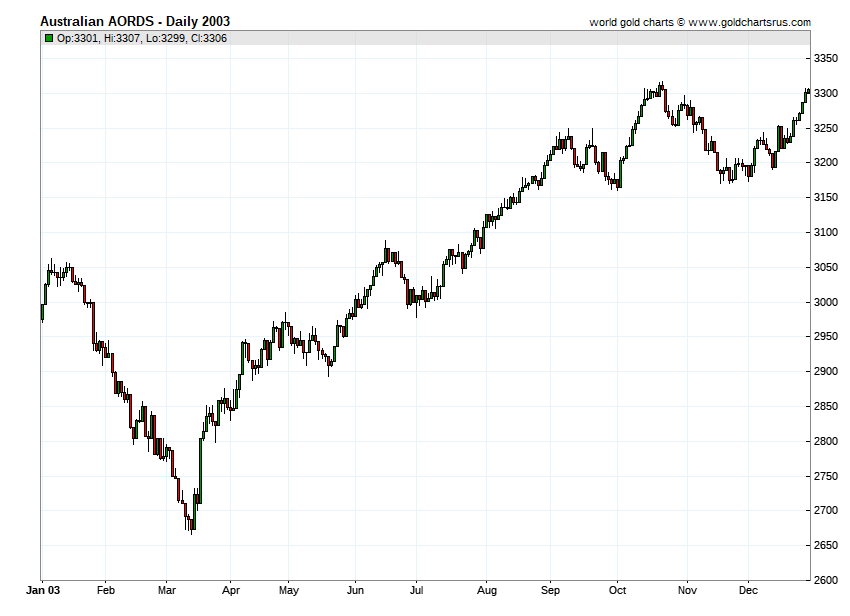The width and height of the screenshot is (850, 616).
Task: Click the 3100 y-axis label
Action: pos(826,232)
